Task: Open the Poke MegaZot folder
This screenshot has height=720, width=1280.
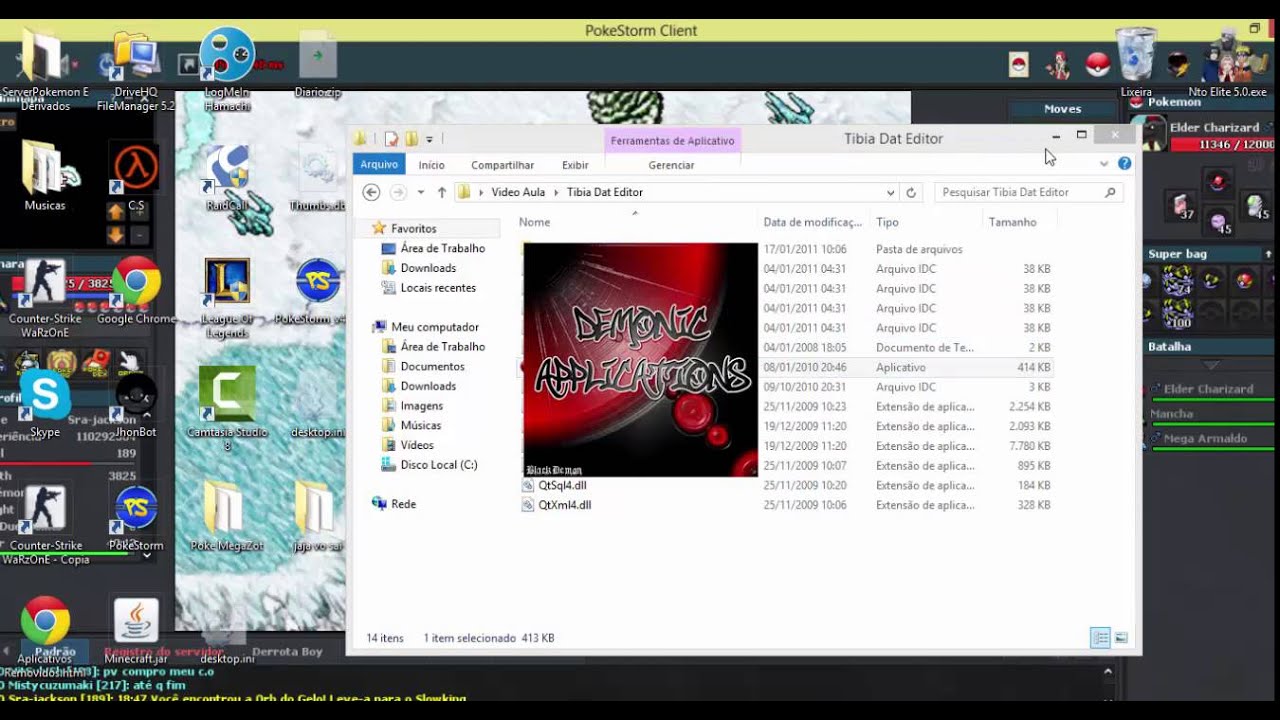Action: [x=226, y=515]
